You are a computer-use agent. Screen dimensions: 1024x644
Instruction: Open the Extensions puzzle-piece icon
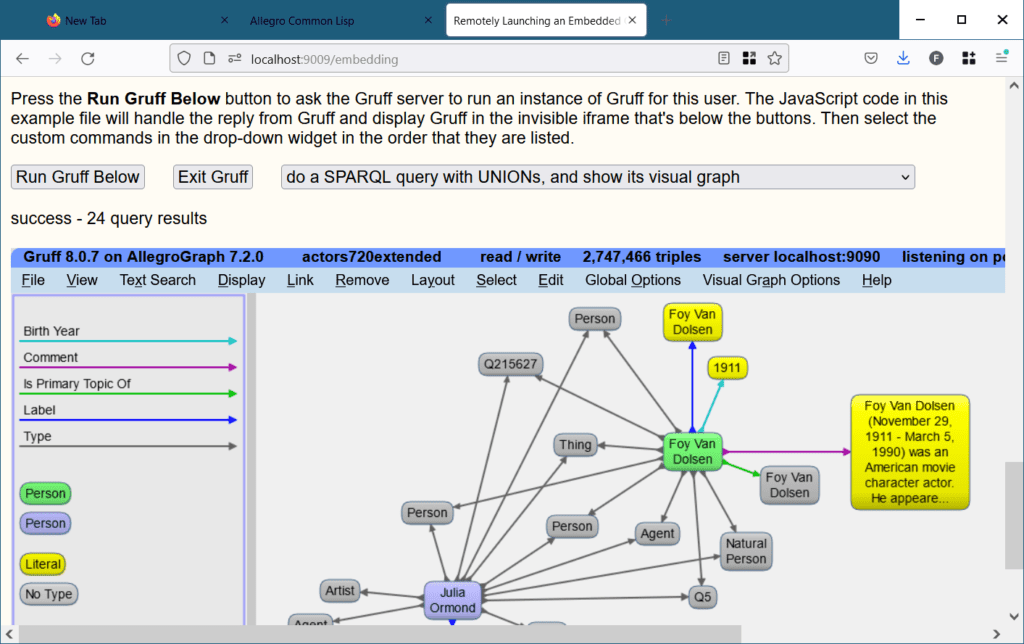point(968,58)
